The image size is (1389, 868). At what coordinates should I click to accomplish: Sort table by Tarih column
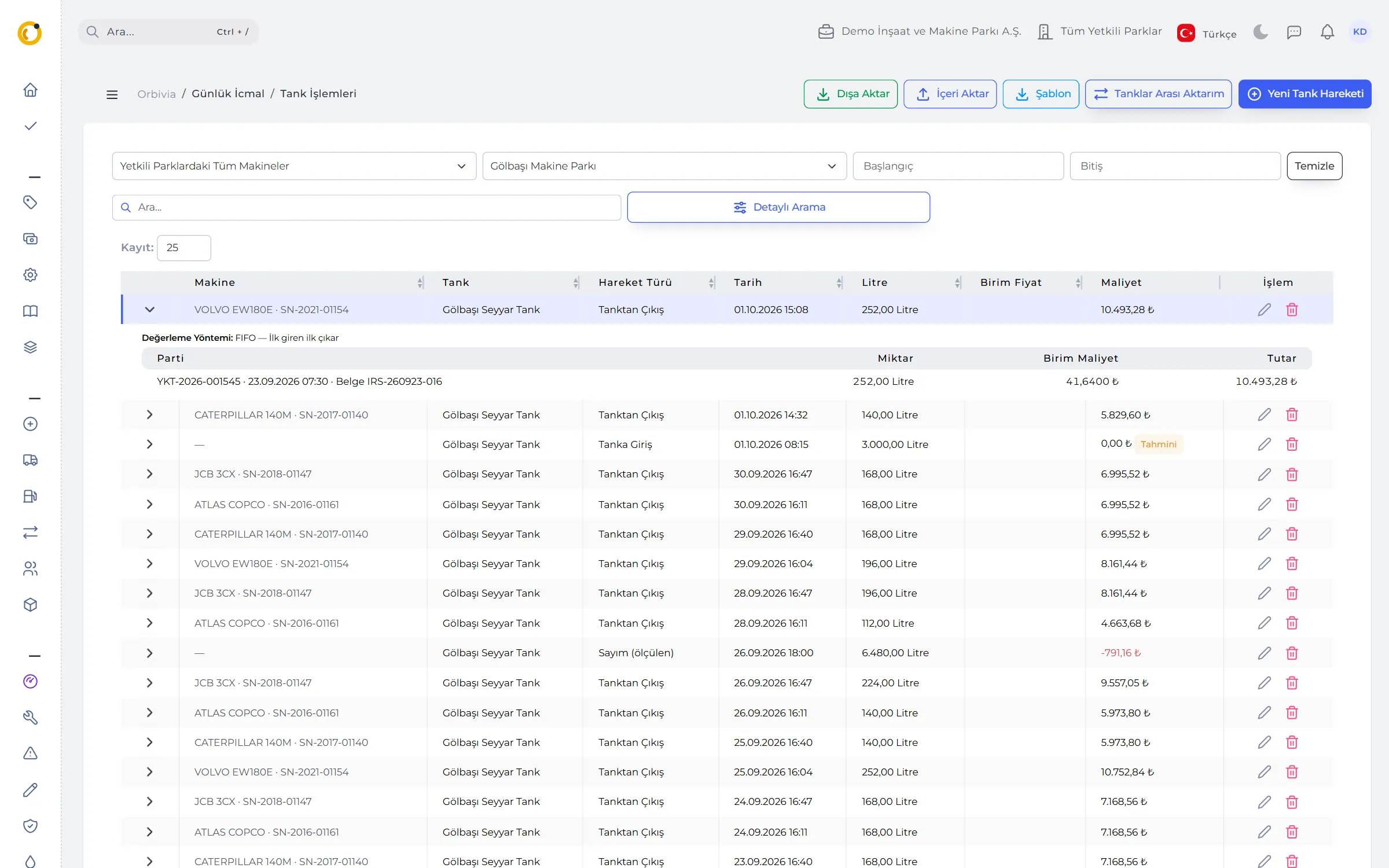[748, 282]
